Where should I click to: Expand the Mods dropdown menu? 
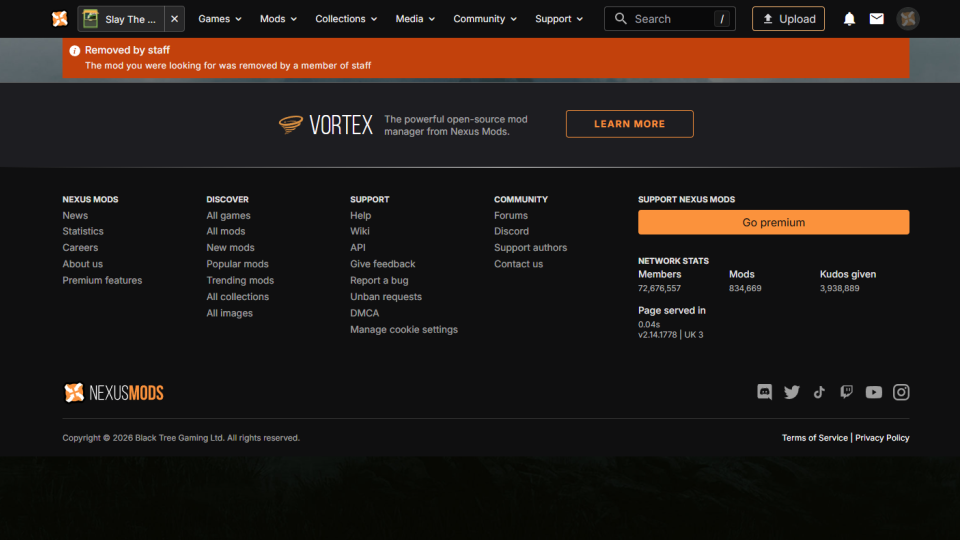(x=278, y=19)
